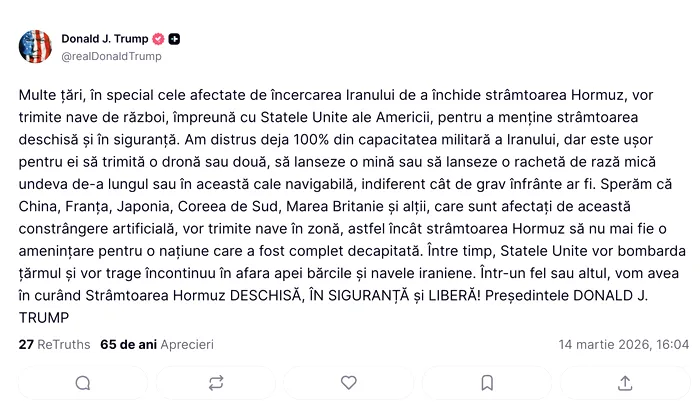Image resolution: width=700 pixels, height=409 pixels.
Task: Bookmark this post
Action: pyautogui.click(x=487, y=382)
